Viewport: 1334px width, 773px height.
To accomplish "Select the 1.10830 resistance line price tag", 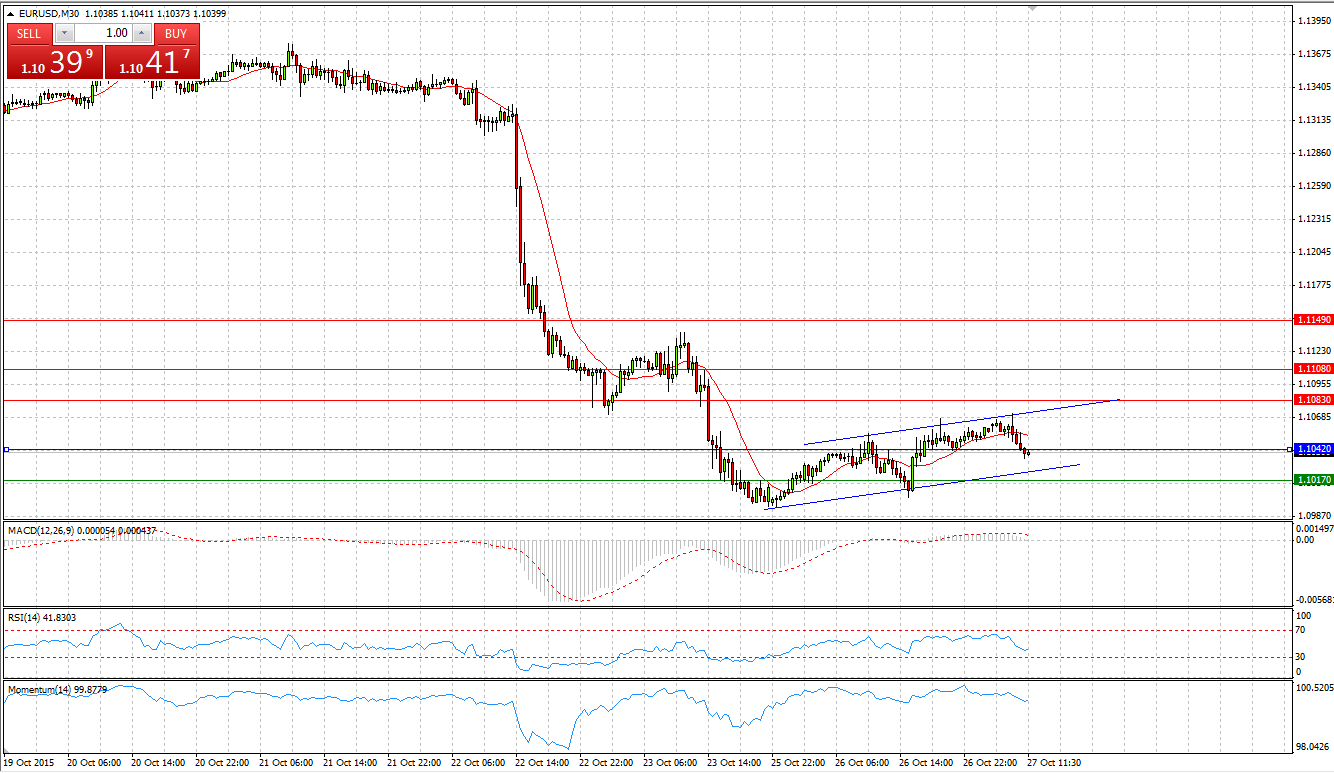I will 1313,398.
